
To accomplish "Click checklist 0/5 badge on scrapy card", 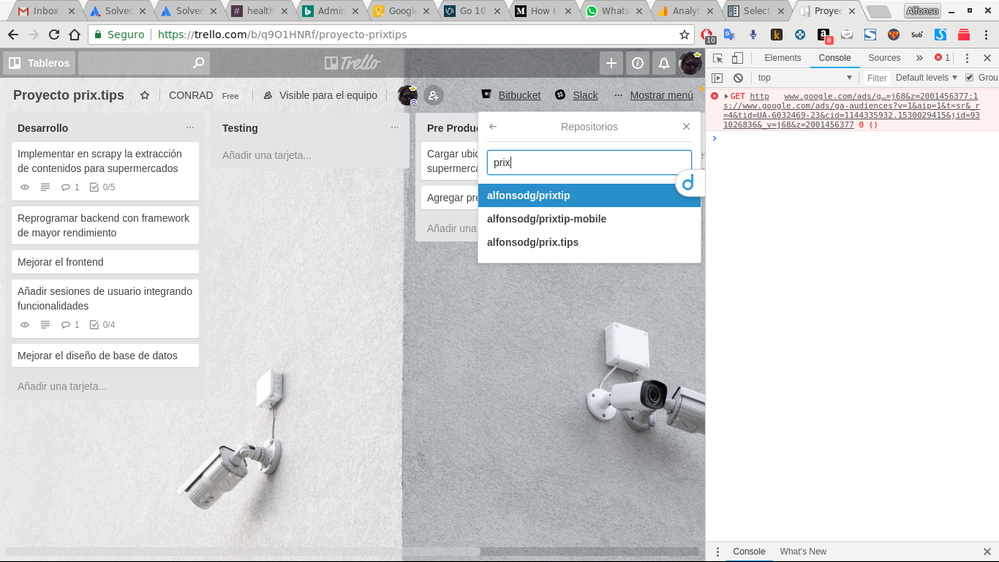I will 102,187.
